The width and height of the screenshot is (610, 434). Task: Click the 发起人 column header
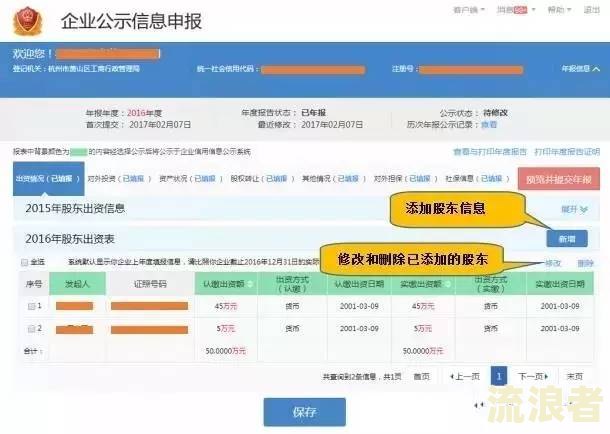(x=77, y=284)
